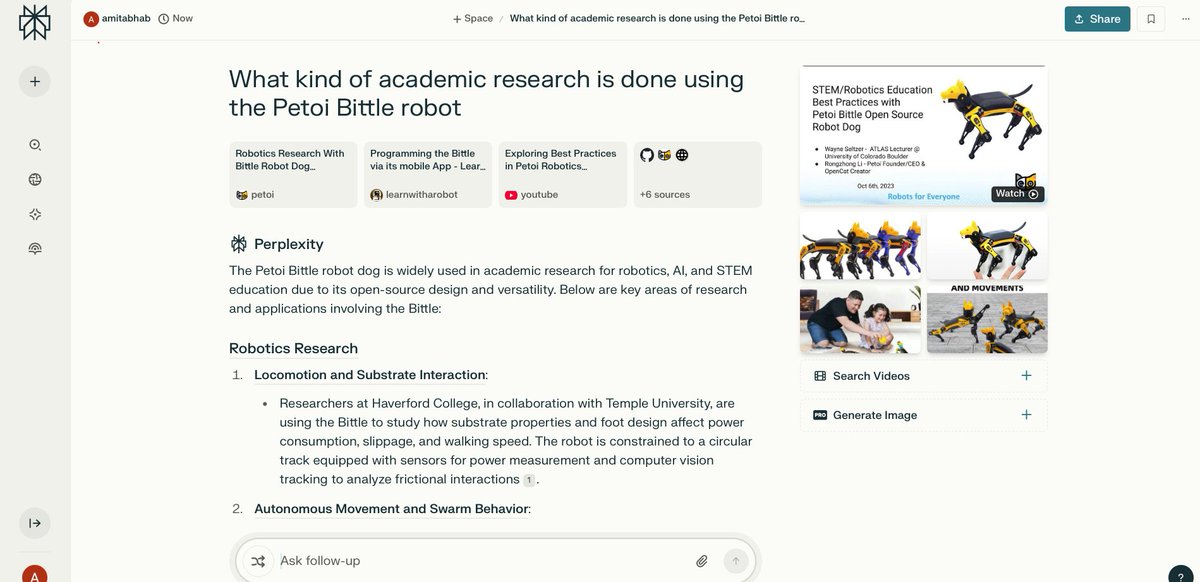
Task: Click the PRO badge beside Generate Image
Action: point(820,415)
